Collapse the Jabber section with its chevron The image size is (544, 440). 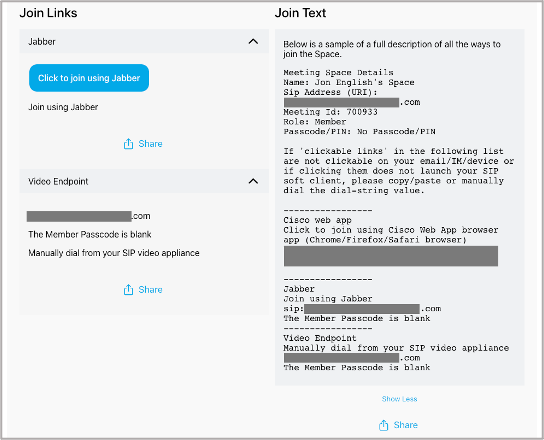pos(253,42)
